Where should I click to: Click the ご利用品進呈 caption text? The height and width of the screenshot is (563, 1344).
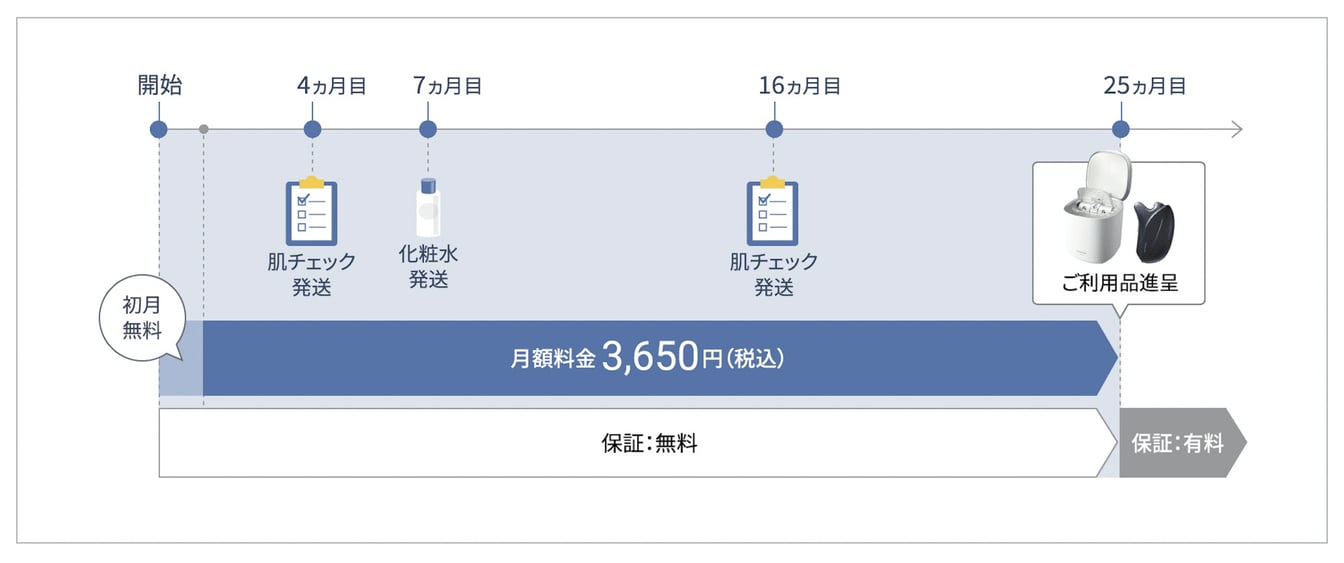(1120, 283)
